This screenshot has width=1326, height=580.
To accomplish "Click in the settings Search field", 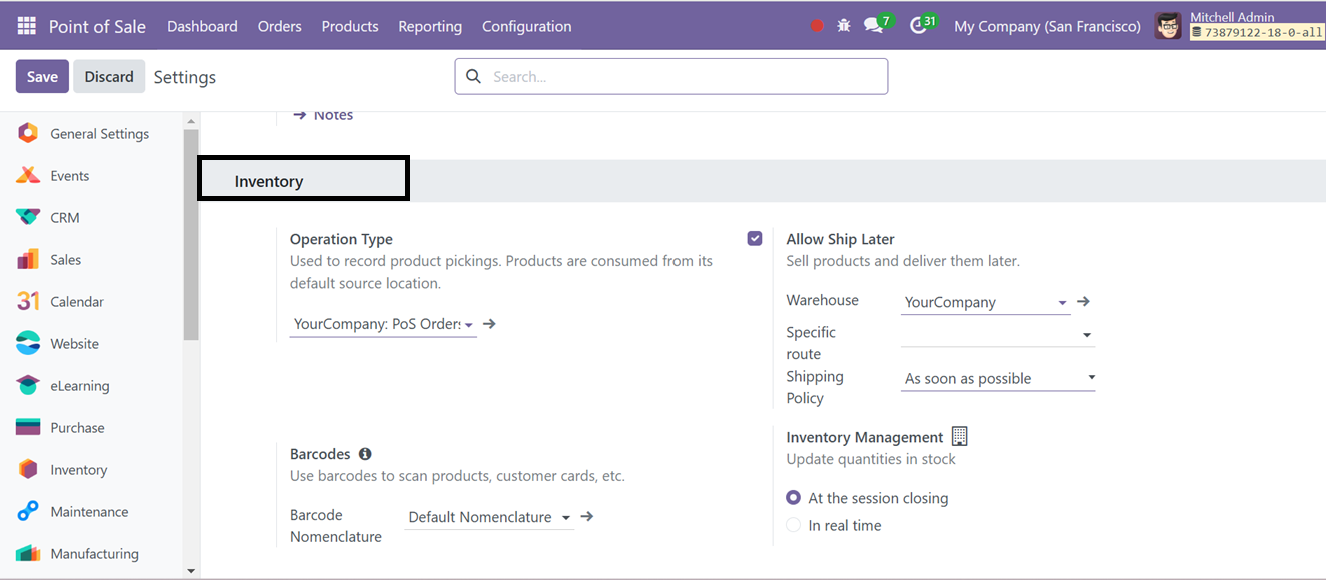I will click(x=671, y=76).
